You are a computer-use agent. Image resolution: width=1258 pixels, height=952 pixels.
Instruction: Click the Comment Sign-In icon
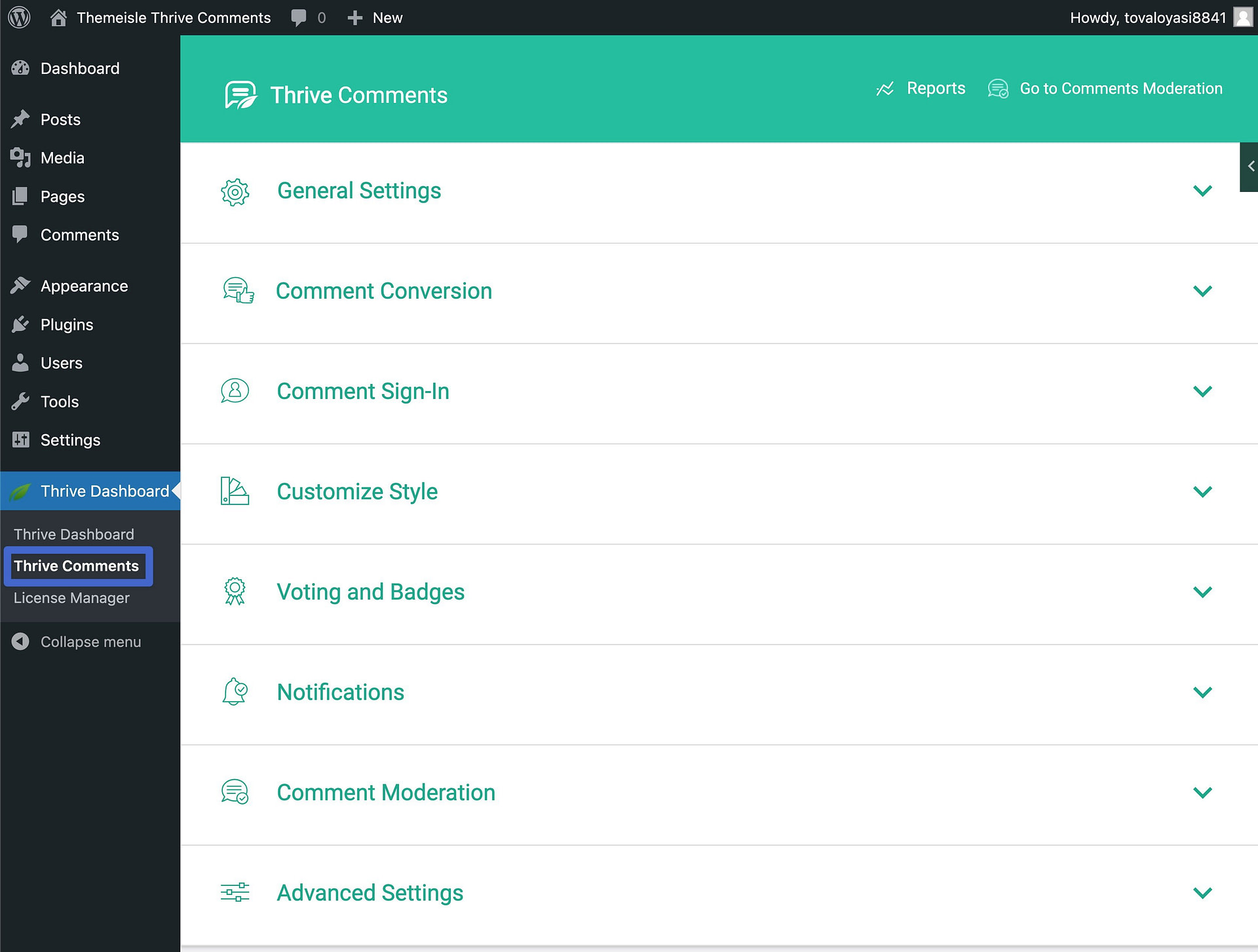(x=236, y=391)
